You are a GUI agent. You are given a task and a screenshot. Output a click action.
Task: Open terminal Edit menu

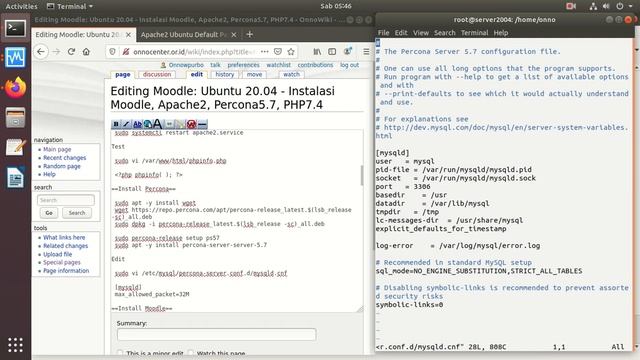[401, 33]
